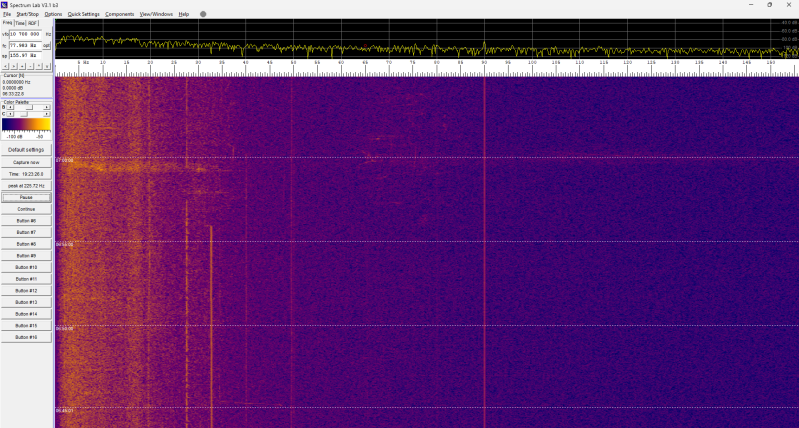Screen dimensions: 799x428
Task: Click the left arrow frequency shift button
Action: tap(5, 66)
